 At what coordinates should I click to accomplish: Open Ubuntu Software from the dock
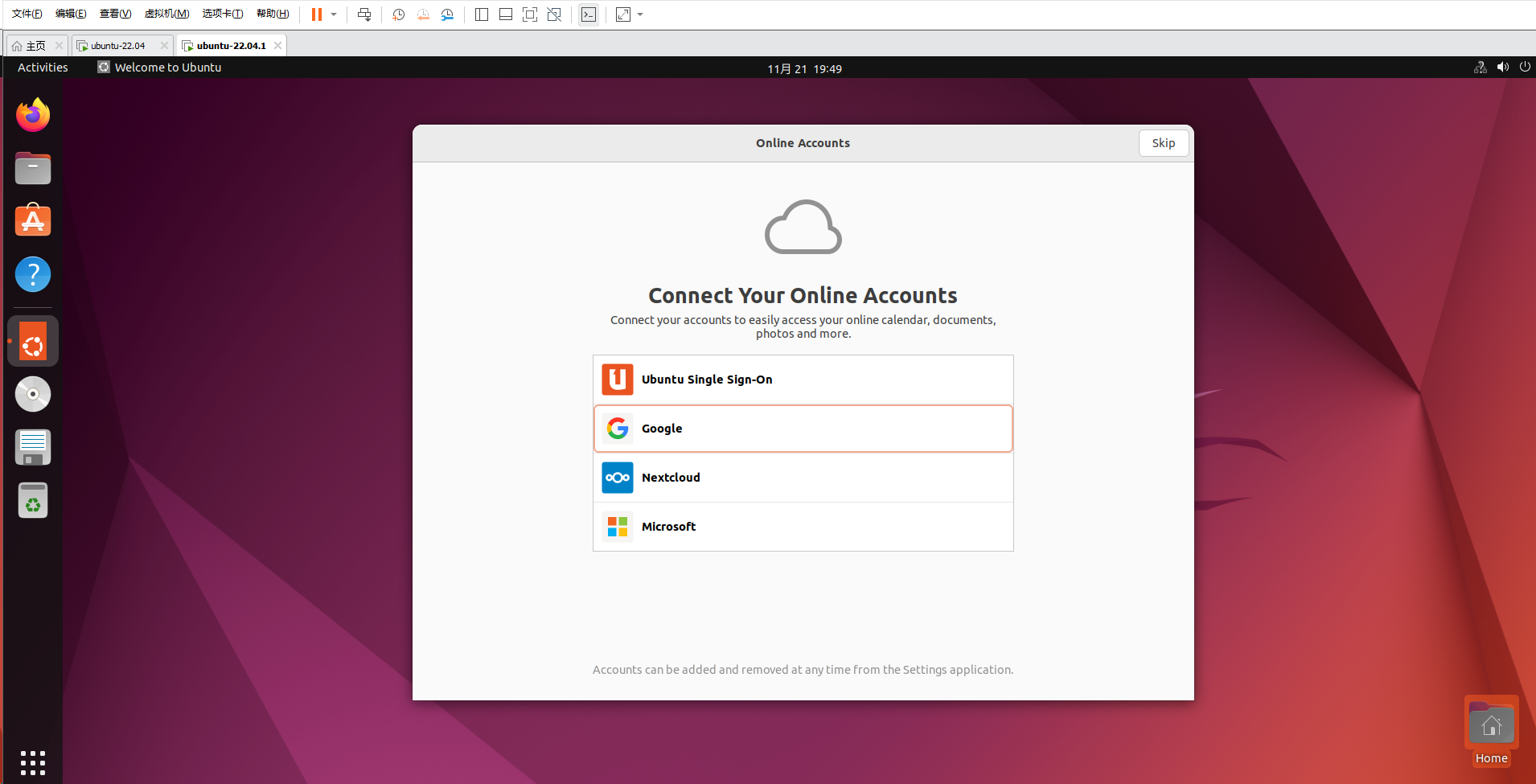(x=33, y=221)
